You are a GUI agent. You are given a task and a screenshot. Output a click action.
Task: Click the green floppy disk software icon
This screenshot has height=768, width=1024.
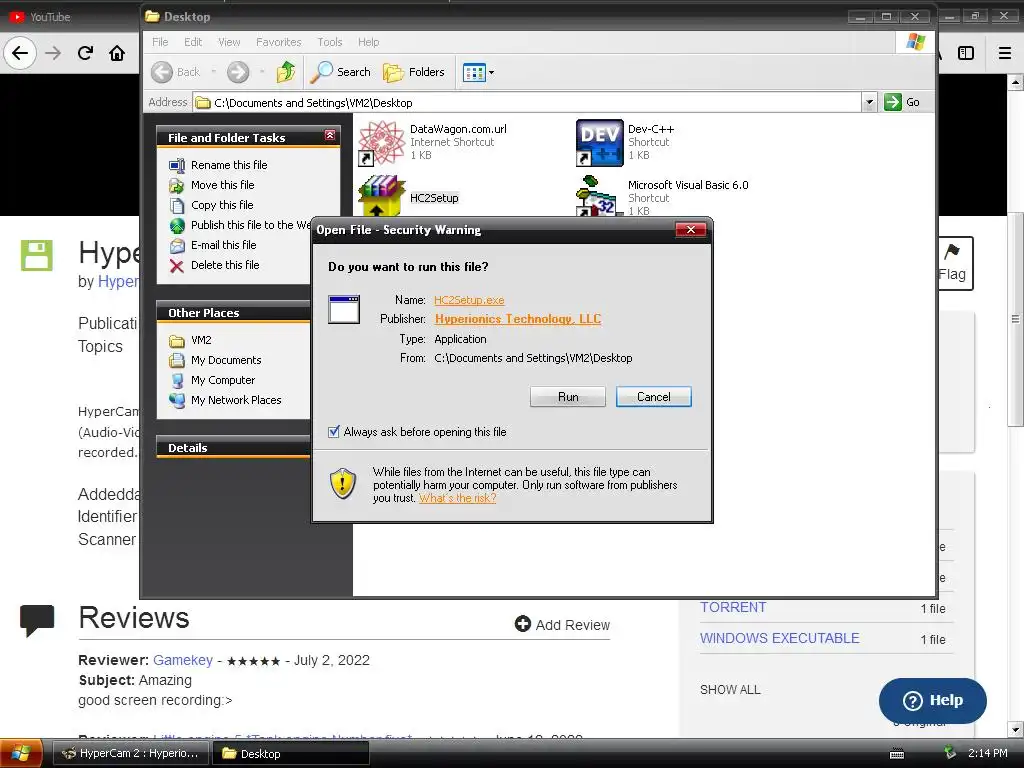[37, 255]
